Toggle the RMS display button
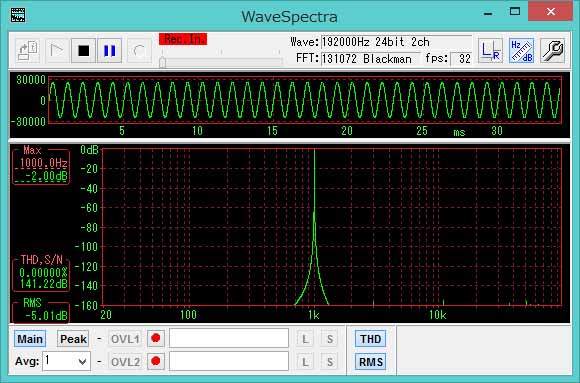 (370, 362)
